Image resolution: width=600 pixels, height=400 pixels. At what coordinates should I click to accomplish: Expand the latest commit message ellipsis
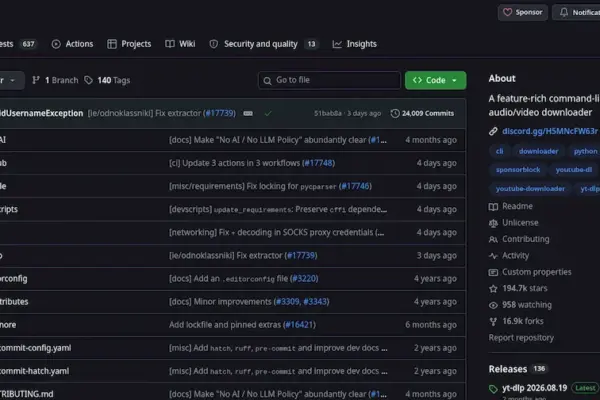[x=248, y=113]
